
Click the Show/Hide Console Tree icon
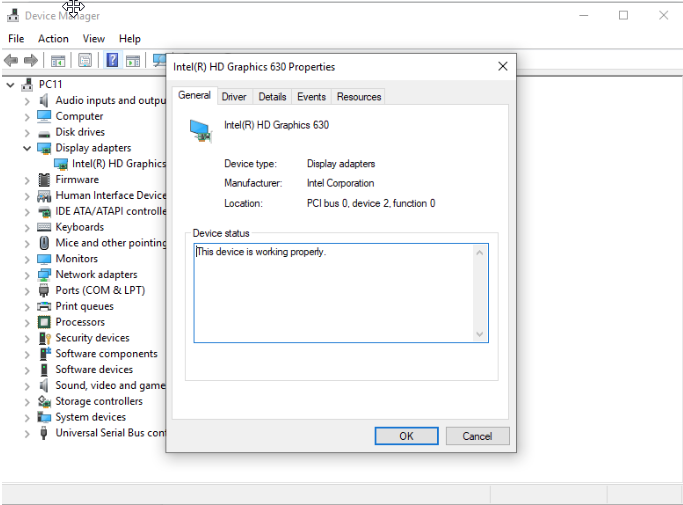click(58, 61)
